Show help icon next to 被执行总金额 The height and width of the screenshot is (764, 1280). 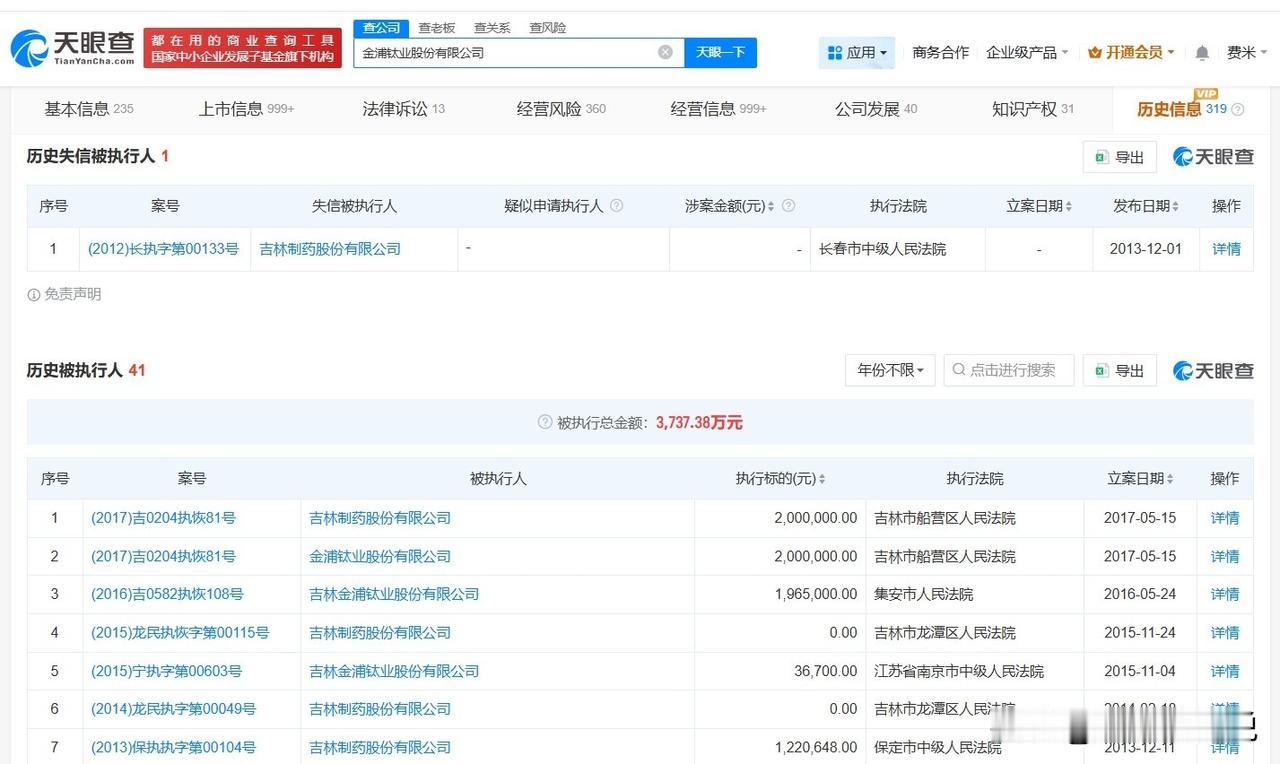pos(545,422)
